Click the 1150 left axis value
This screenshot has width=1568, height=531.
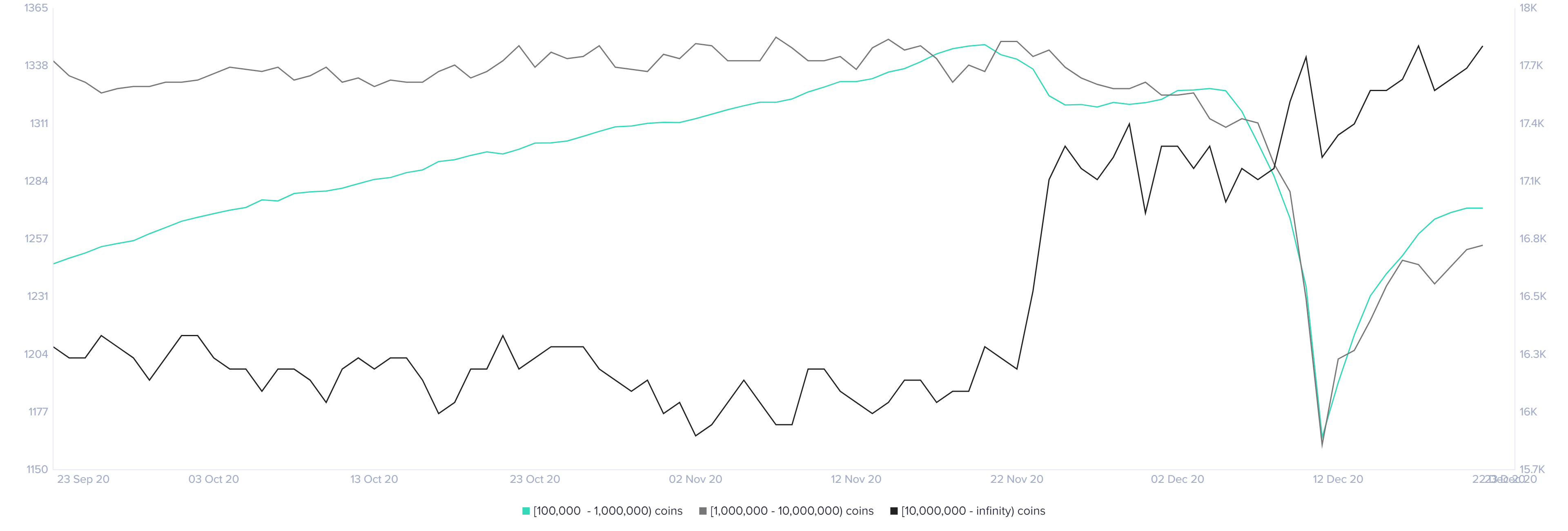click(x=36, y=469)
